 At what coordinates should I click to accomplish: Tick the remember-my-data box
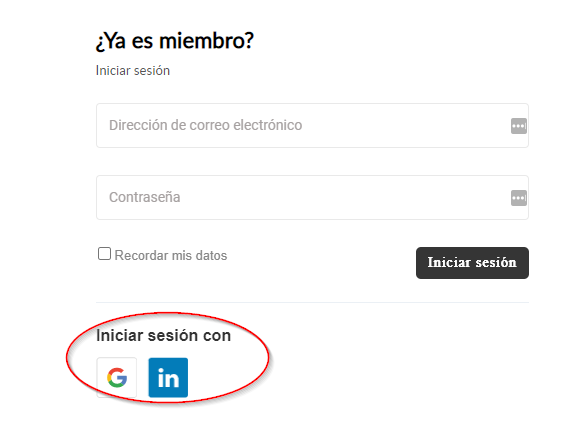104,254
